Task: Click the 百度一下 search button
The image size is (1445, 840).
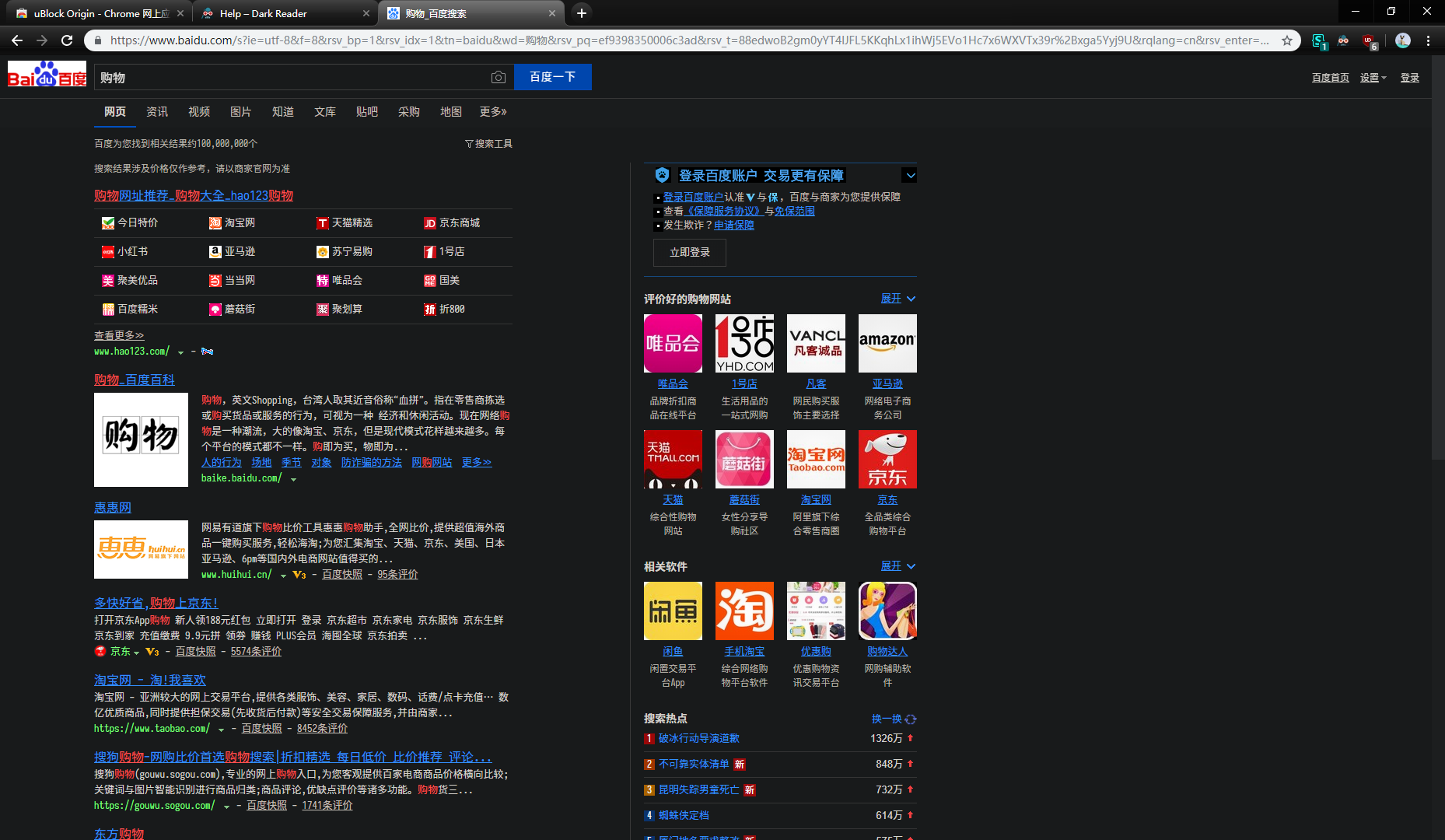Action: coord(553,77)
